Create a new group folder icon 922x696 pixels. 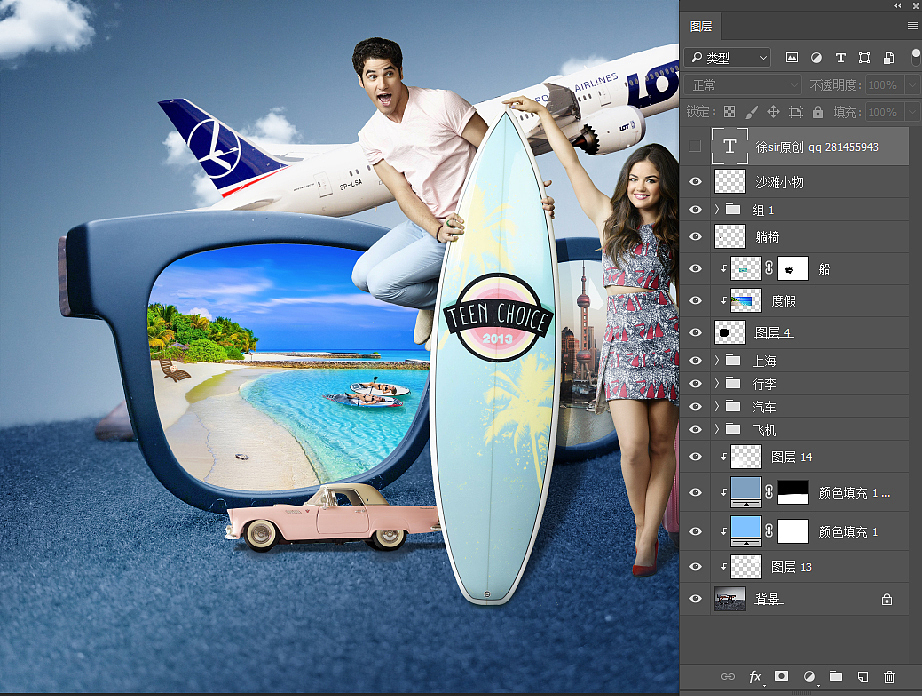(x=836, y=677)
